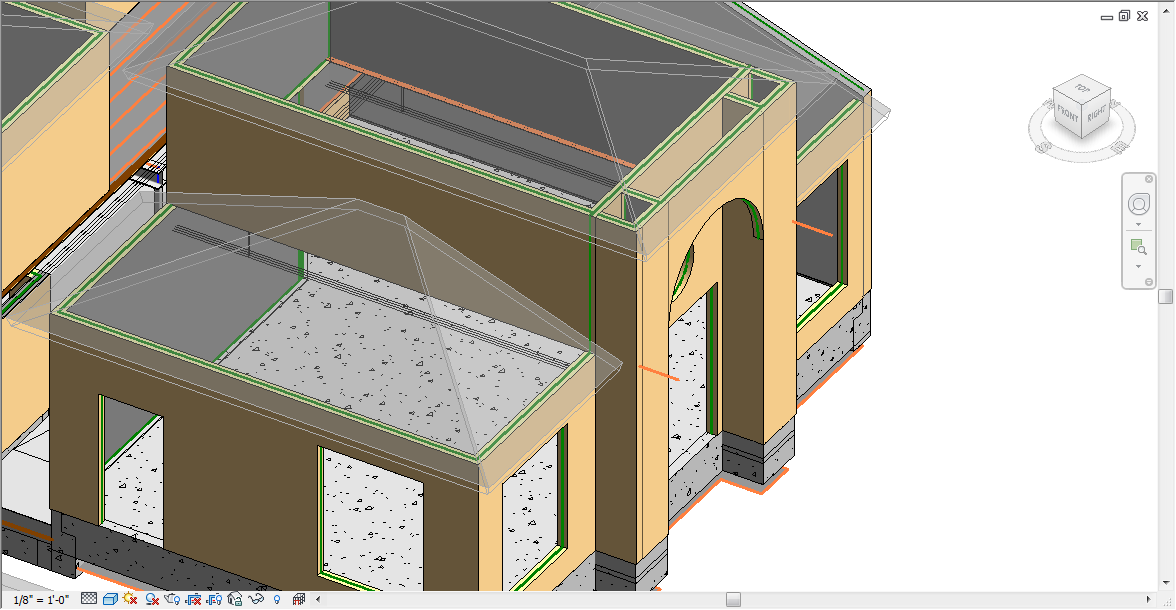
Task: Restore down the 3D view window
Action: pos(1124,16)
